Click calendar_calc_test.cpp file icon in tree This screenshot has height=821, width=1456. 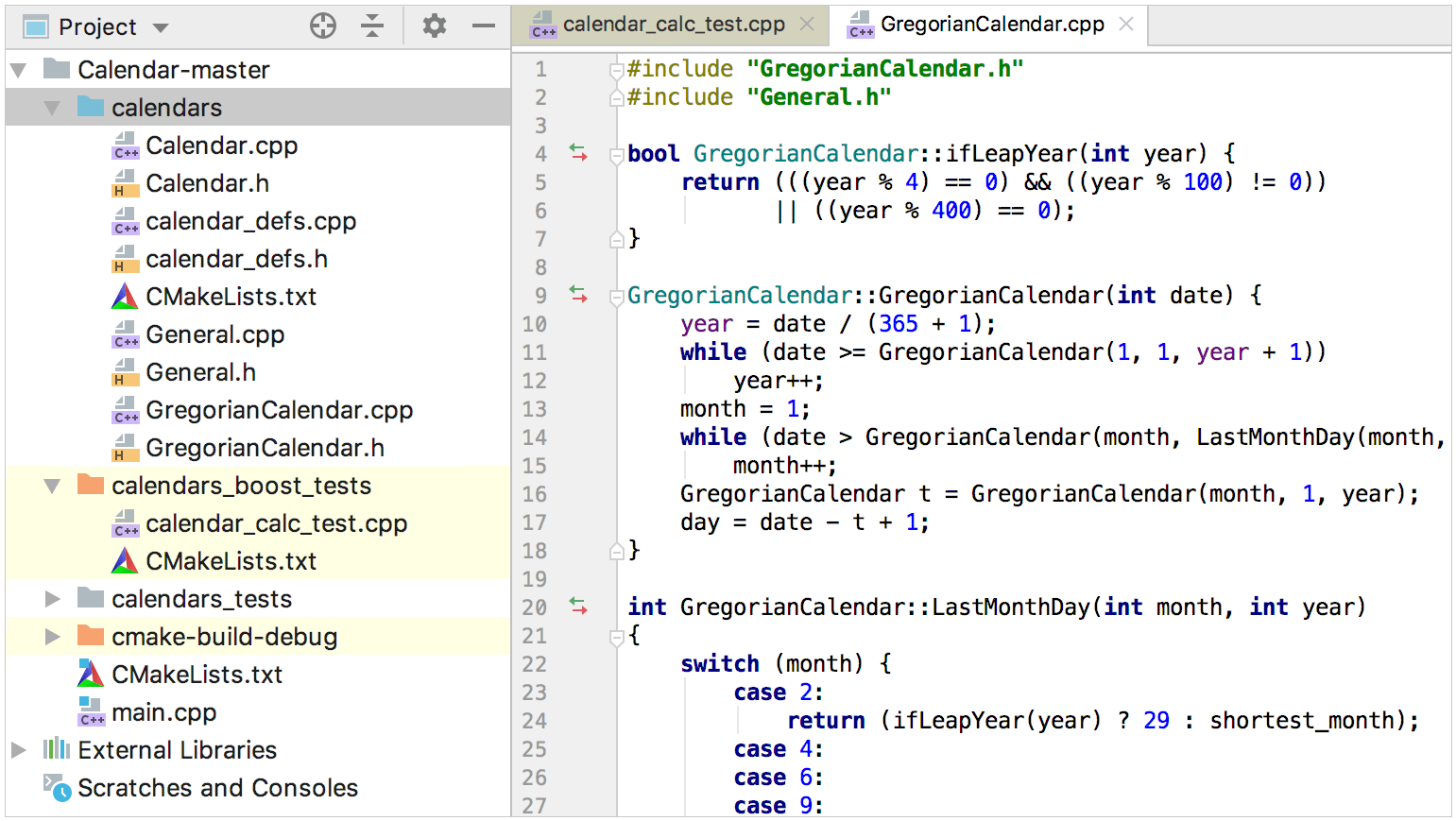125,523
